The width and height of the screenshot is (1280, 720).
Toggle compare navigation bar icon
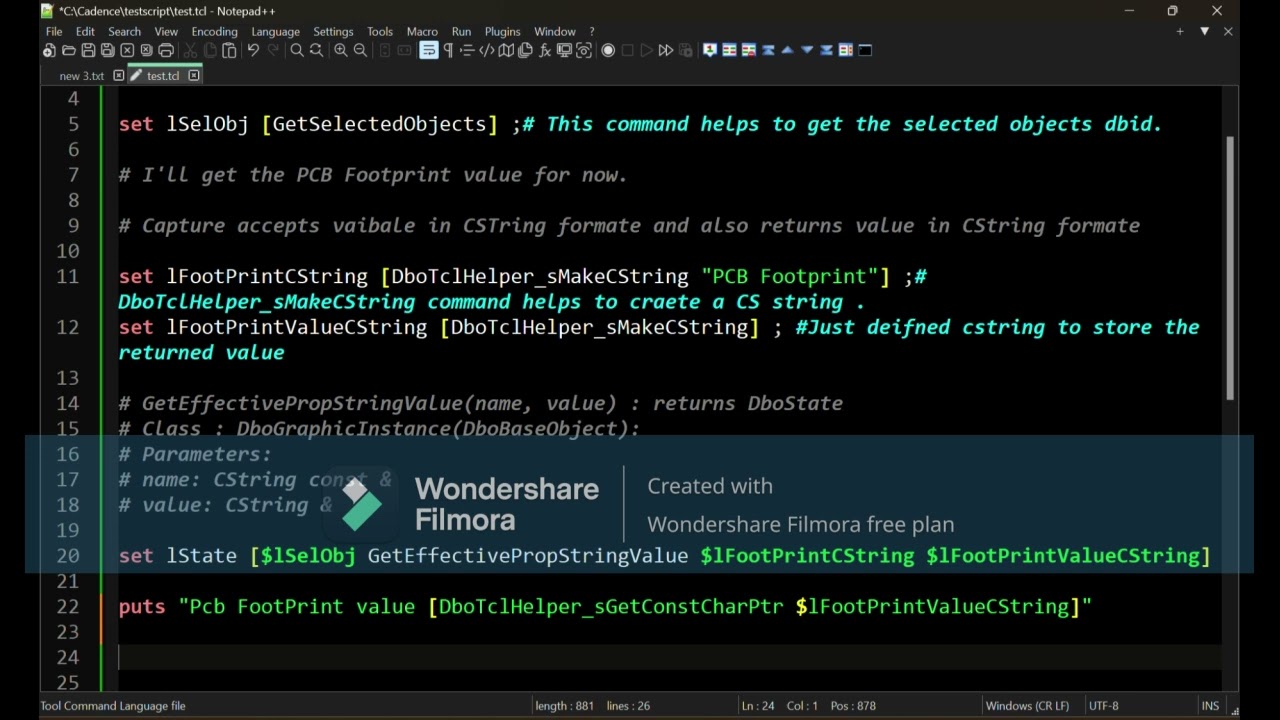click(846, 50)
